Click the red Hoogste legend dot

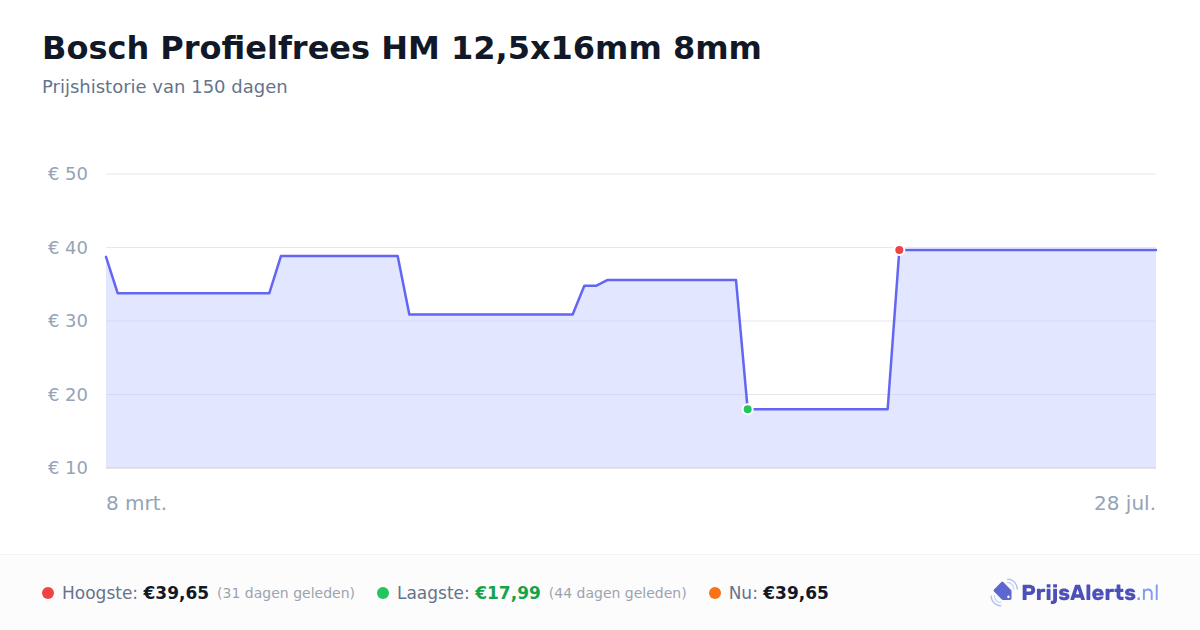(48, 593)
